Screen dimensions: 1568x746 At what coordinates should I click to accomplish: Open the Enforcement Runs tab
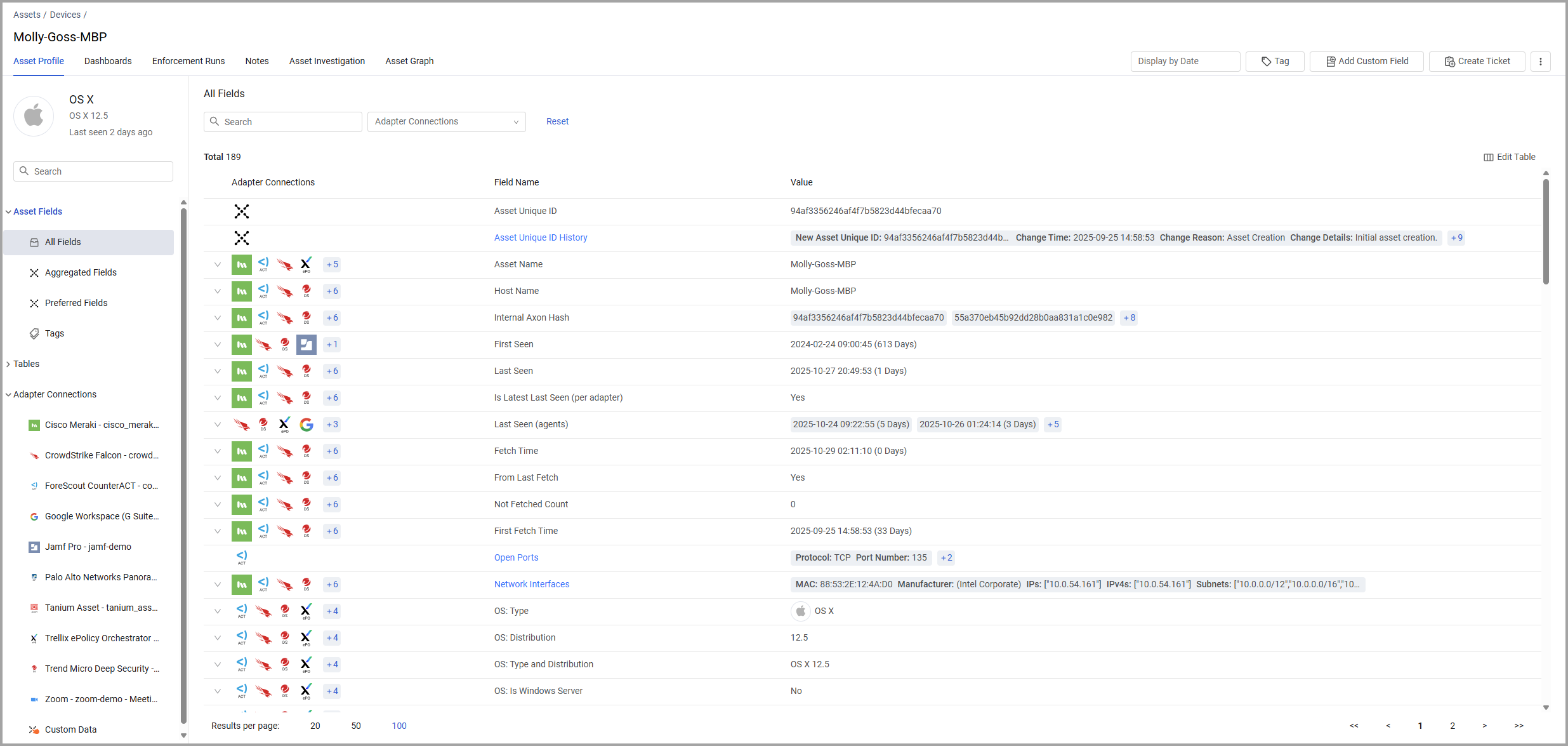188,62
